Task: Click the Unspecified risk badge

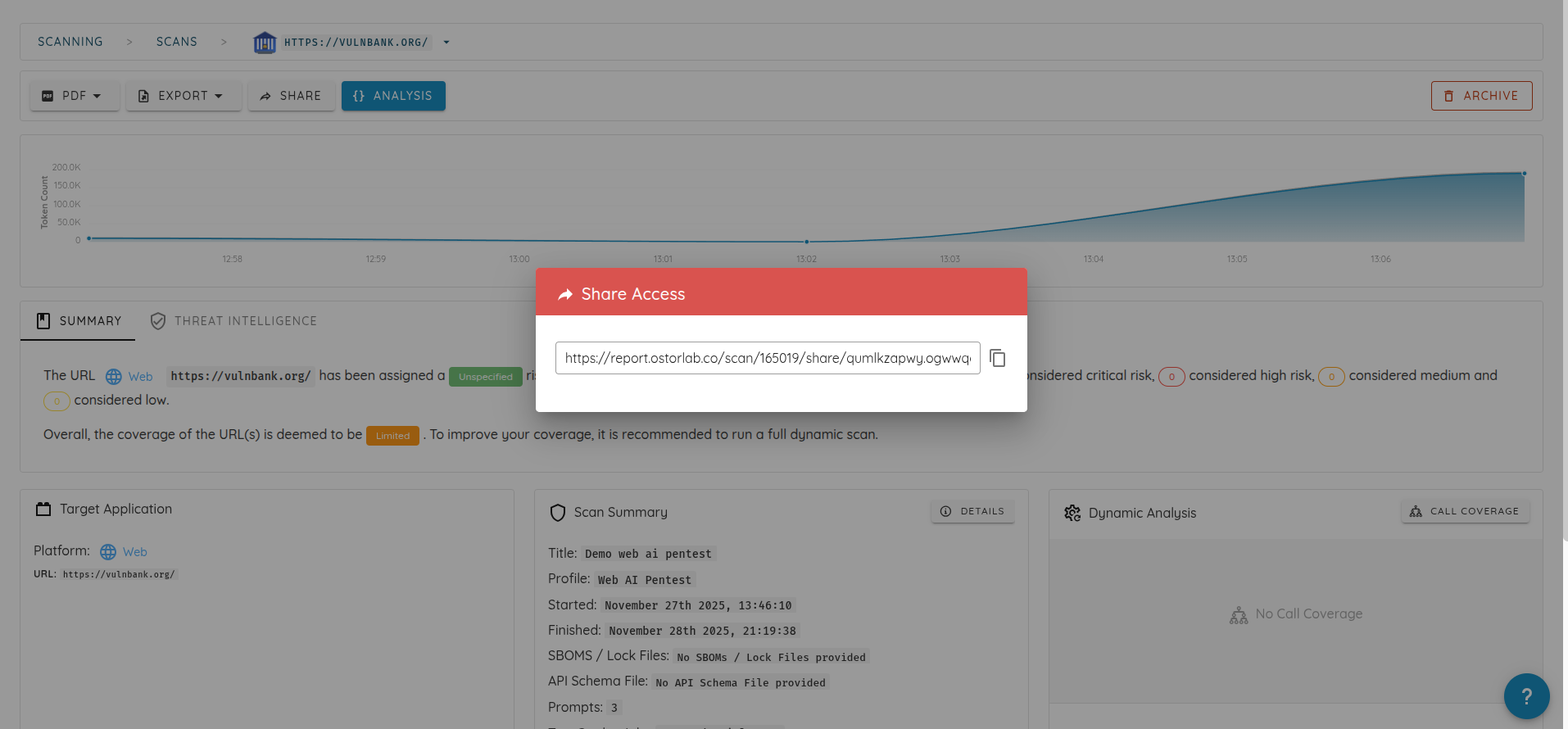Action: 486,377
